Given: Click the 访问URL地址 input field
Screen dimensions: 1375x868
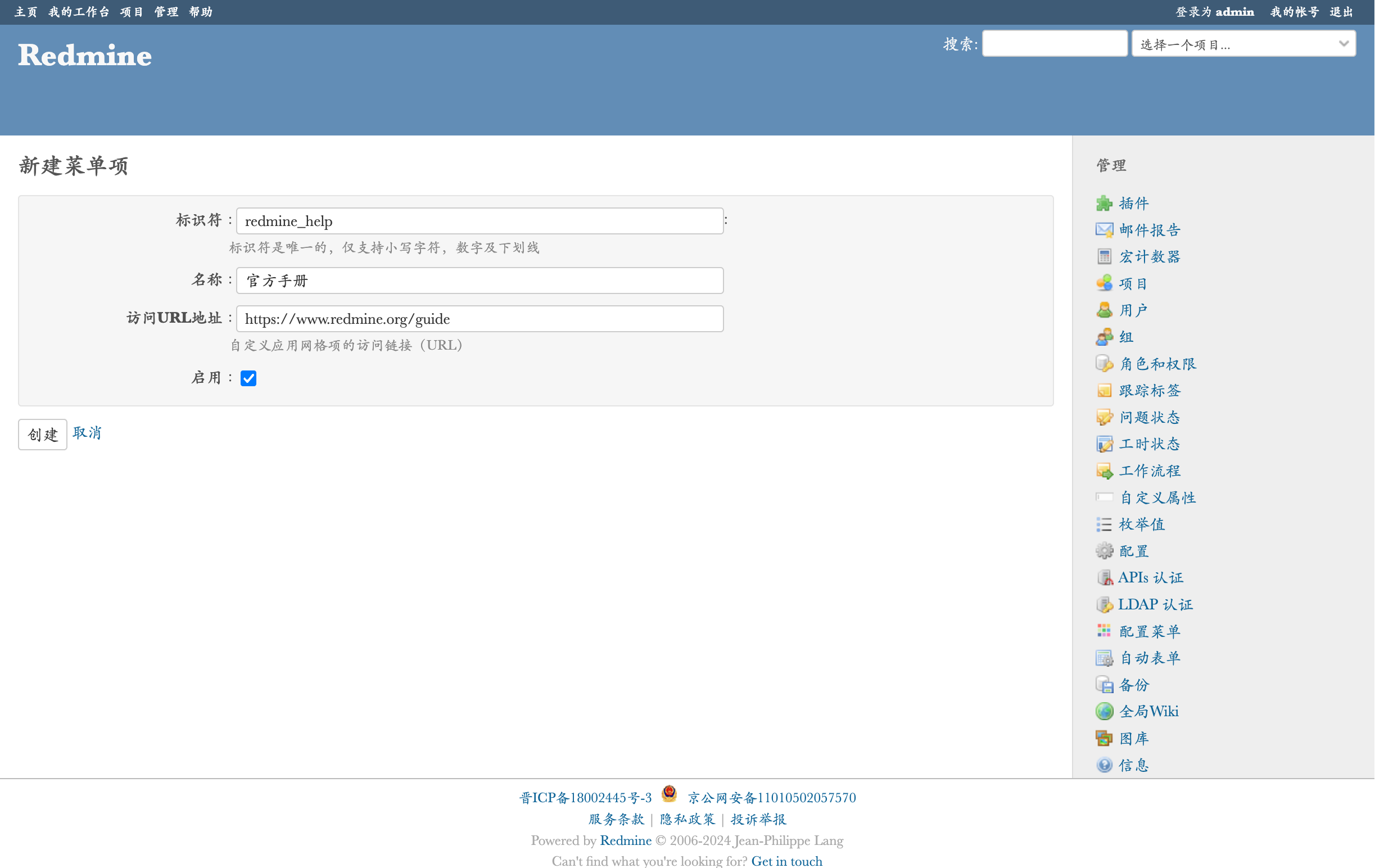Looking at the screenshot, I should (479, 319).
